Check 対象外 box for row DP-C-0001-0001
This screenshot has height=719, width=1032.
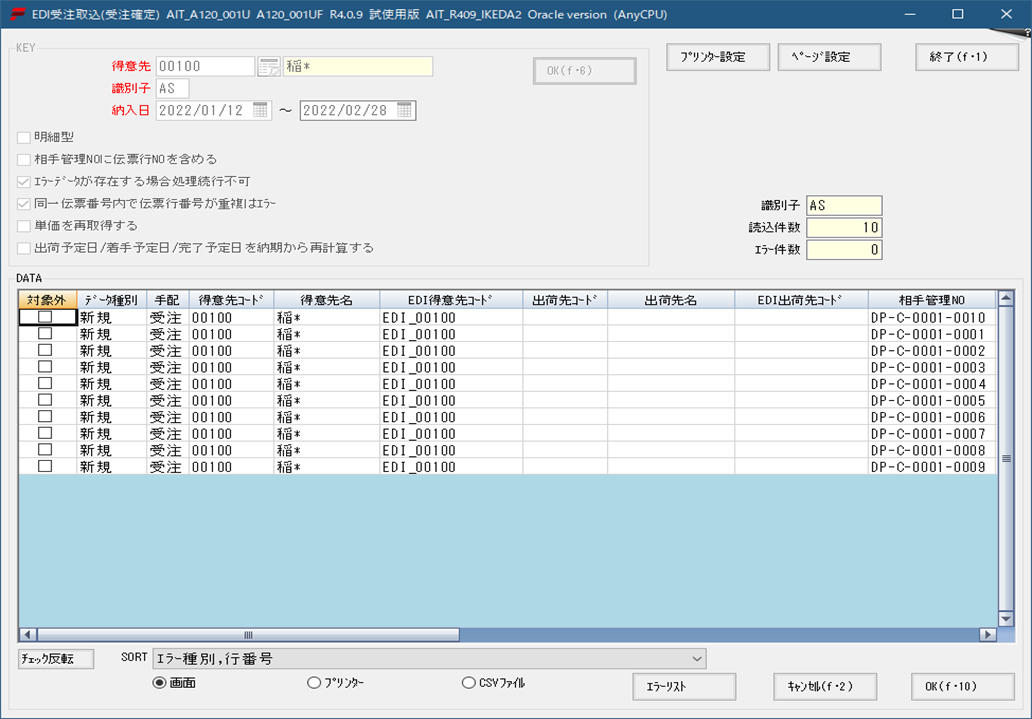pyautogui.click(x=45, y=333)
